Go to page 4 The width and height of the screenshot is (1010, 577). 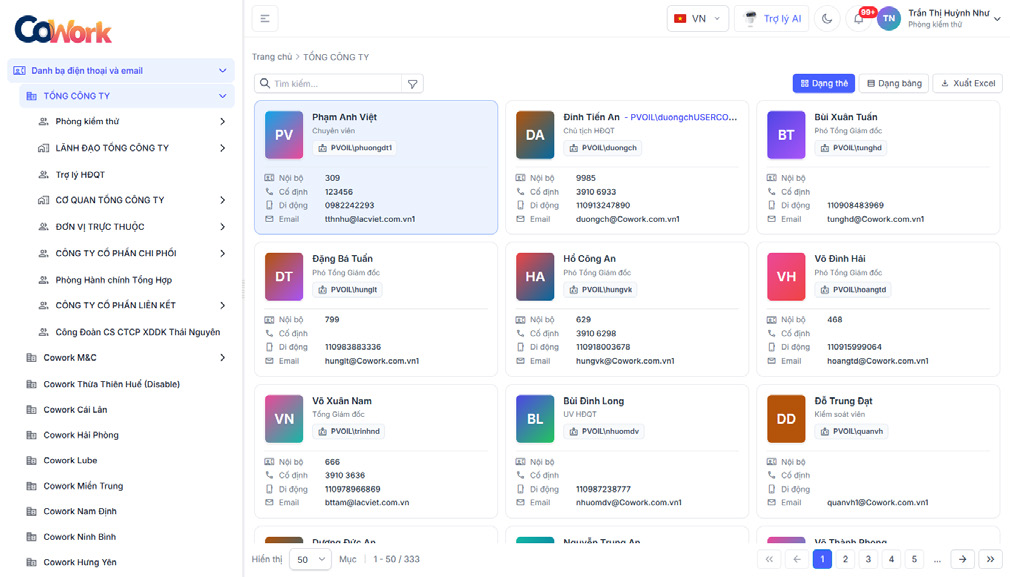(891, 559)
